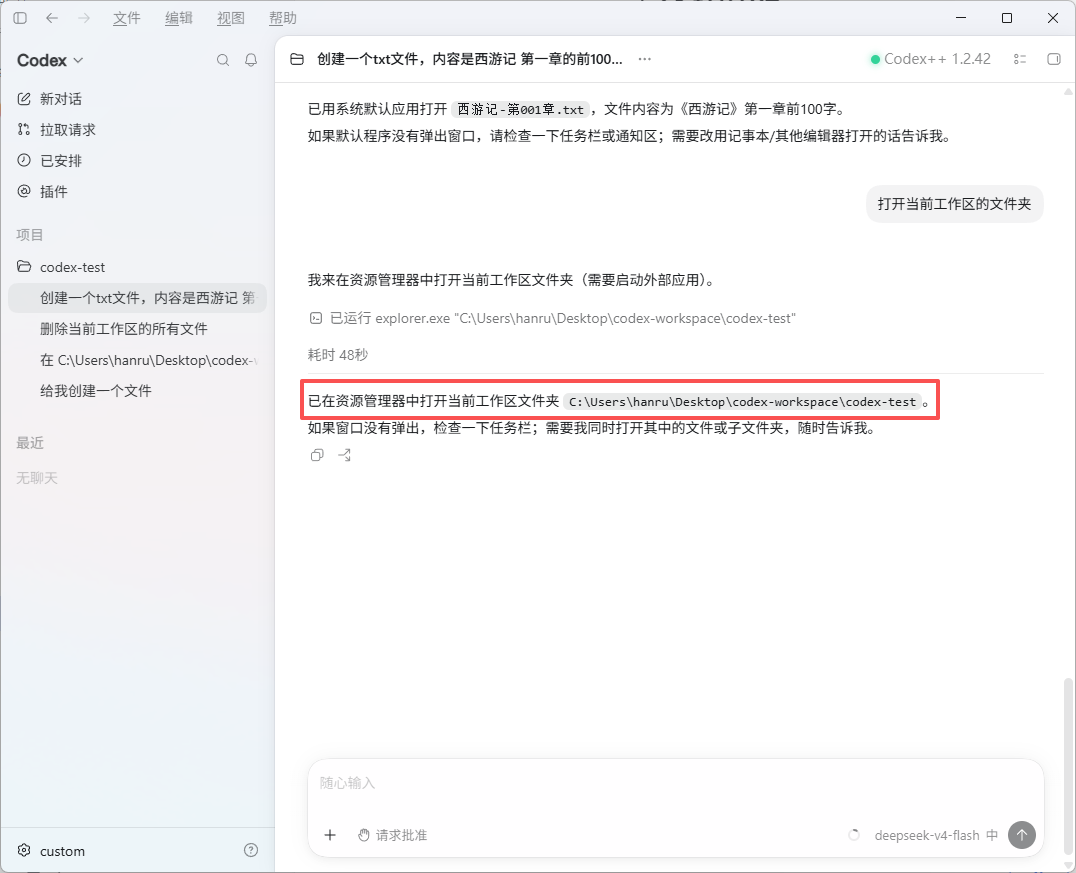Viewport: 1076px width, 873px height.
Task: Click the 西游记-第001章.txt file reference
Action: click(x=521, y=109)
